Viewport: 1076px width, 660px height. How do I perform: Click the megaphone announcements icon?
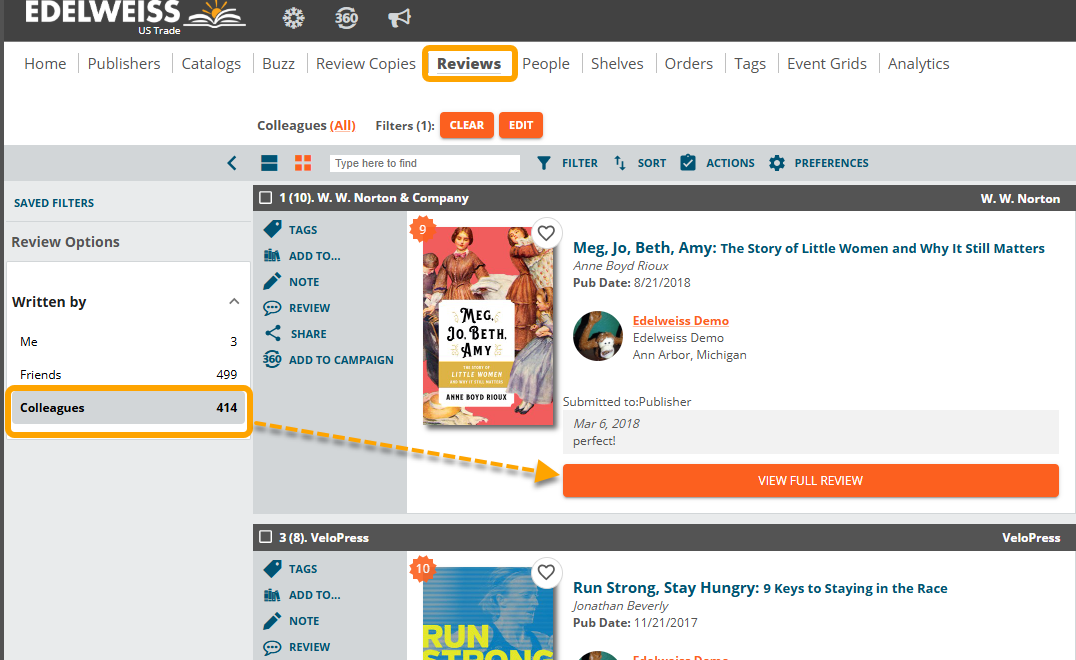399,18
